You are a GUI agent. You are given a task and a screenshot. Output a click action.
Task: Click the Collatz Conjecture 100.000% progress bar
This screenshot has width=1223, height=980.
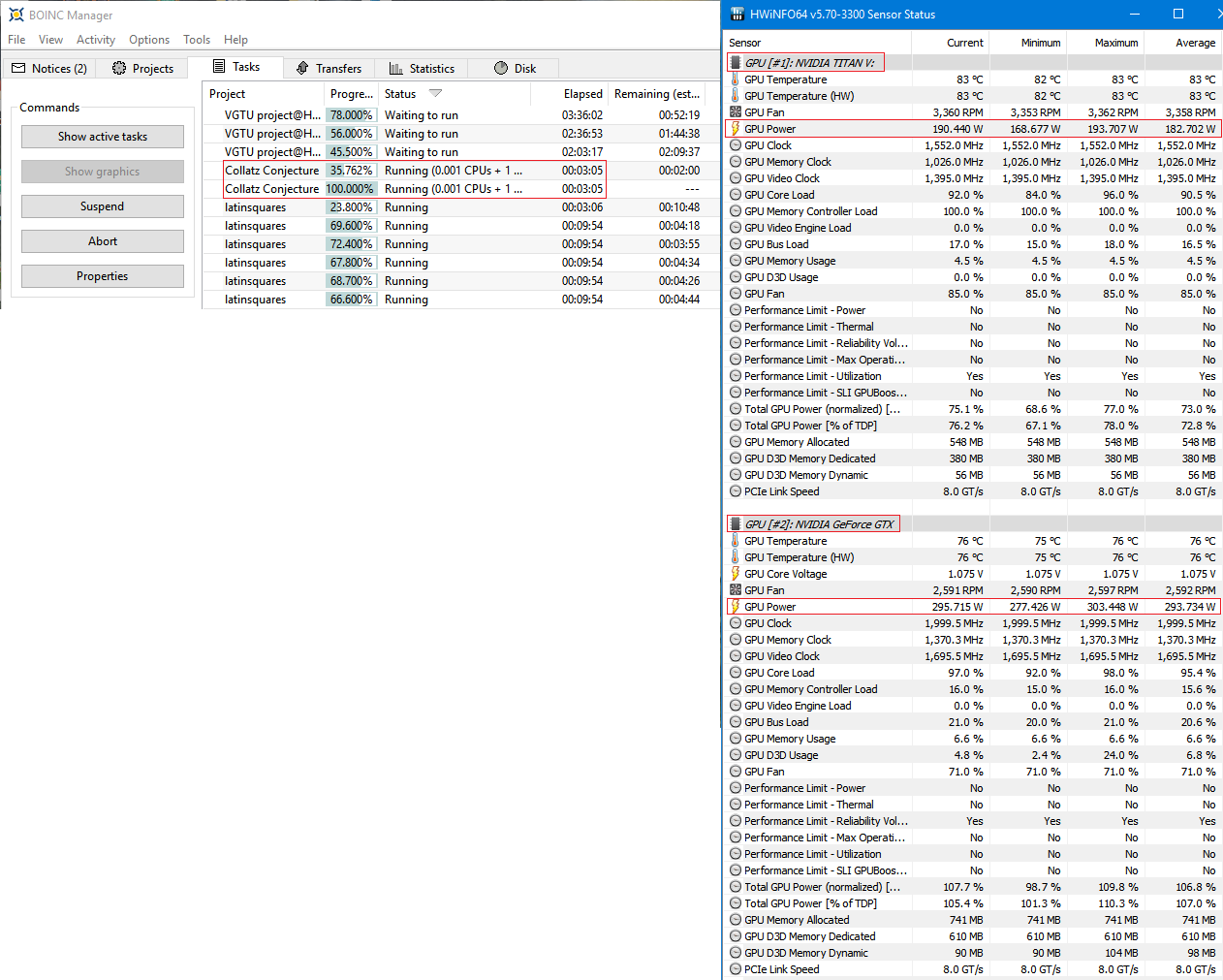(x=351, y=189)
